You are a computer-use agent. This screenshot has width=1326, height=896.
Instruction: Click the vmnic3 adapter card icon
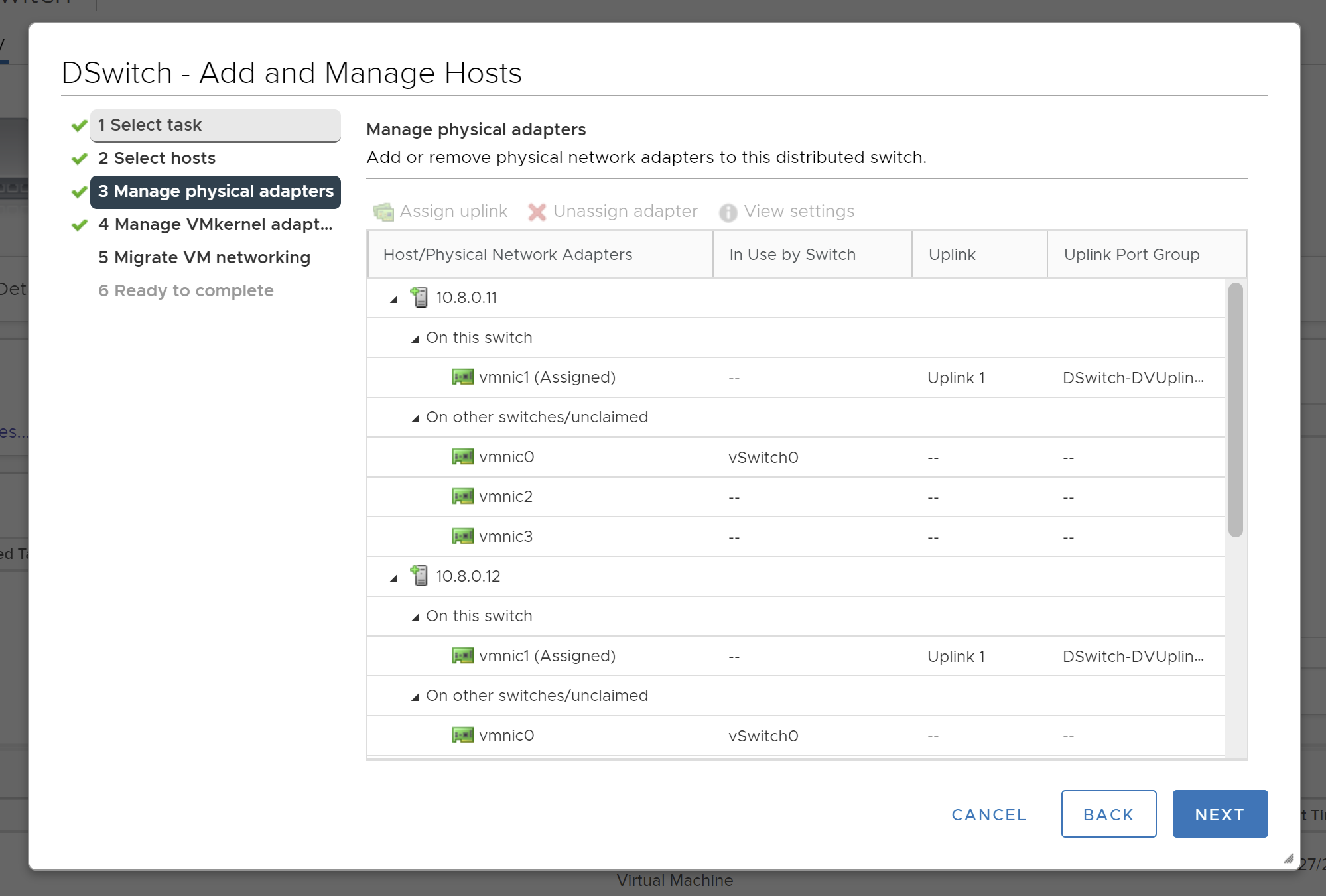462,536
